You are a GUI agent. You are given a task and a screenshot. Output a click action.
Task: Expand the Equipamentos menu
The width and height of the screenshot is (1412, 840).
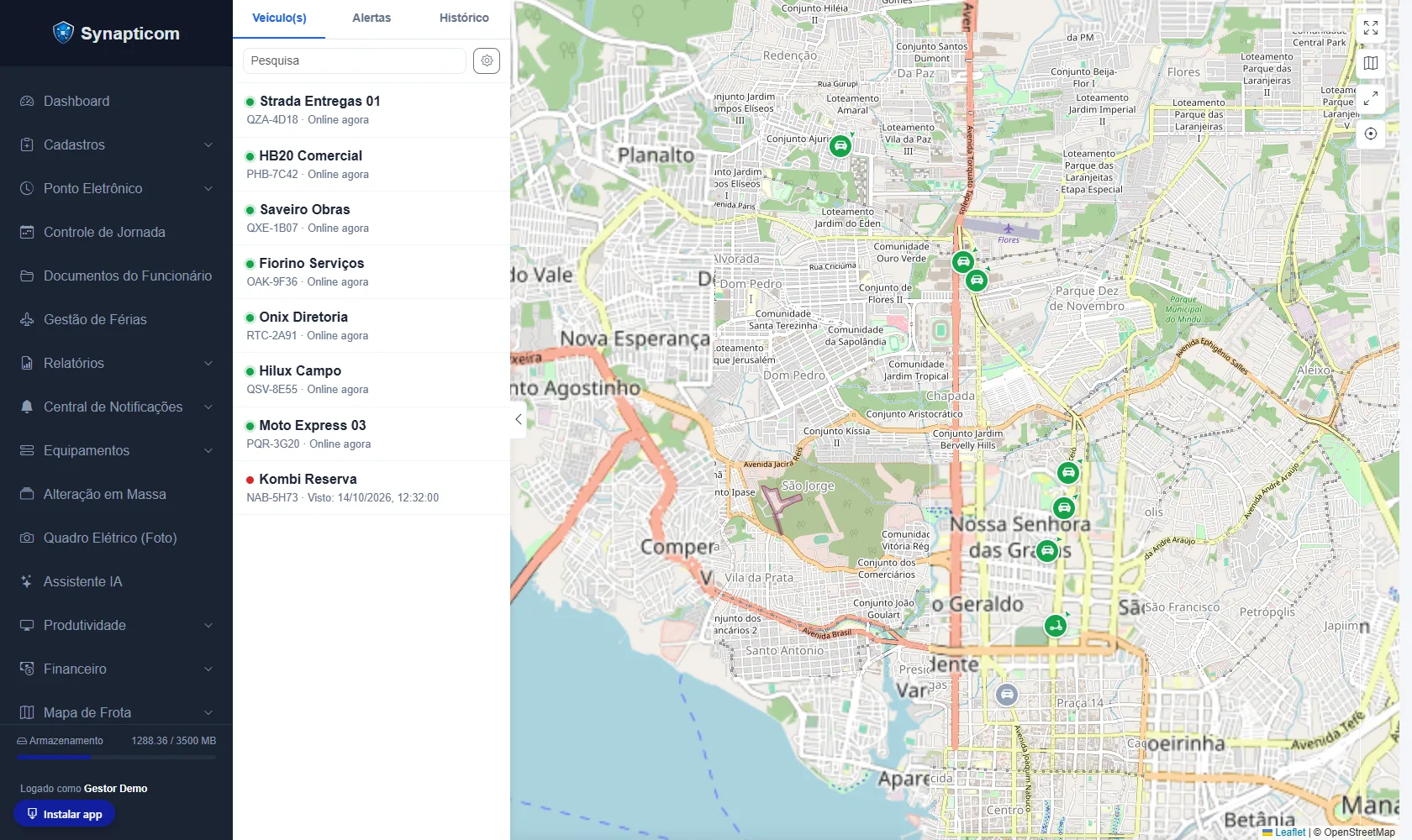pyautogui.click(x=116, y=450)
